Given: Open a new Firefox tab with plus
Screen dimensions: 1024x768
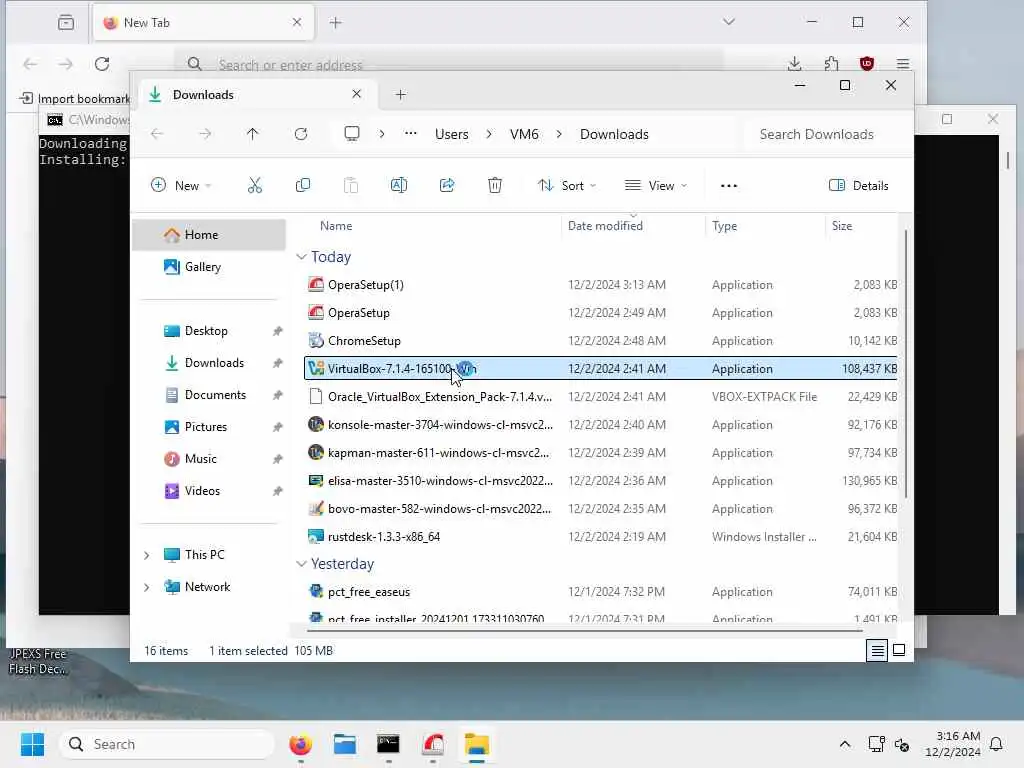Looking at the screenshot, I should pyautogui.click(x=336, y=23).
